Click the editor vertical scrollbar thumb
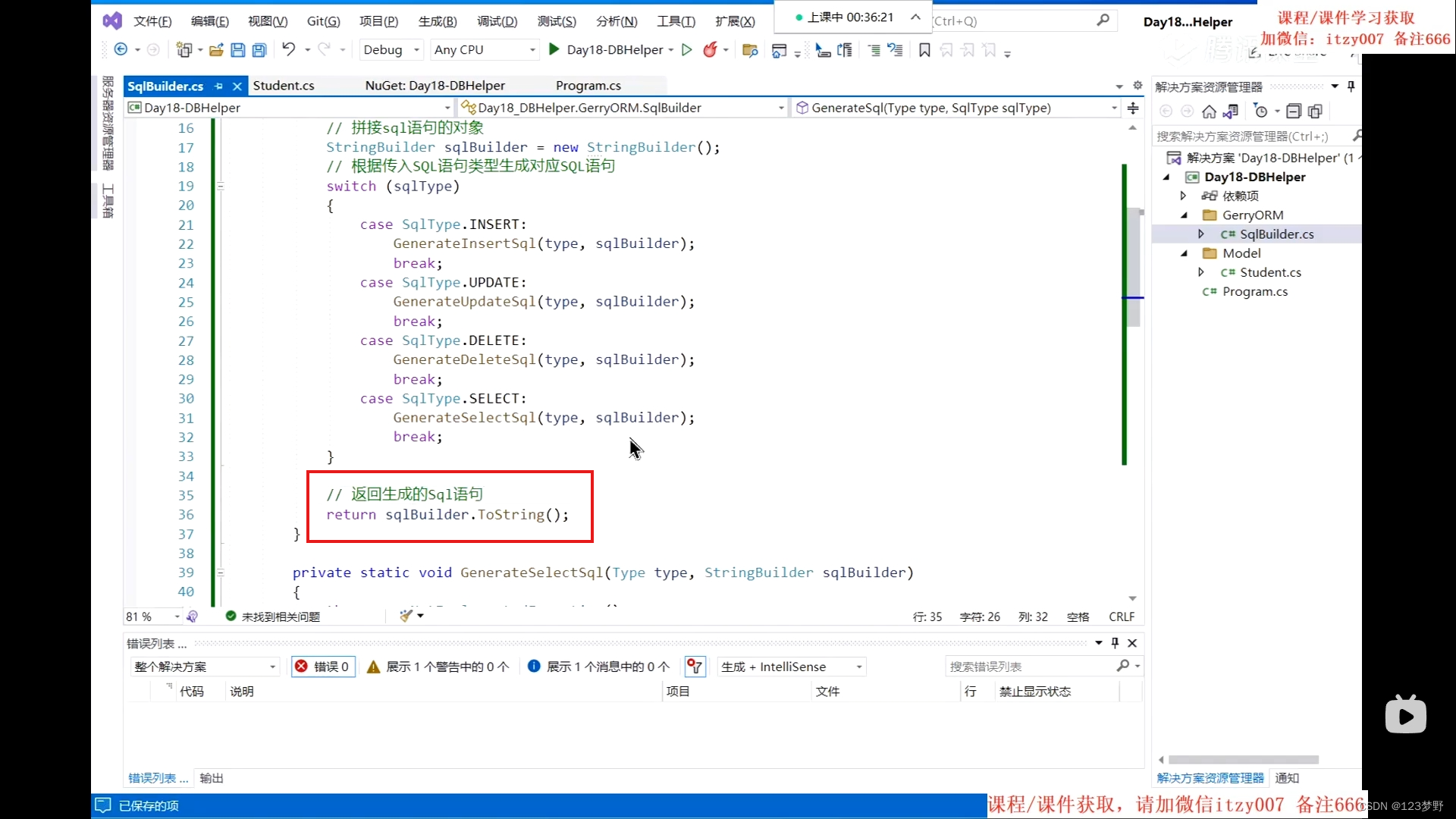This screenshot has width=1456, height=819. click(1134, 265)
